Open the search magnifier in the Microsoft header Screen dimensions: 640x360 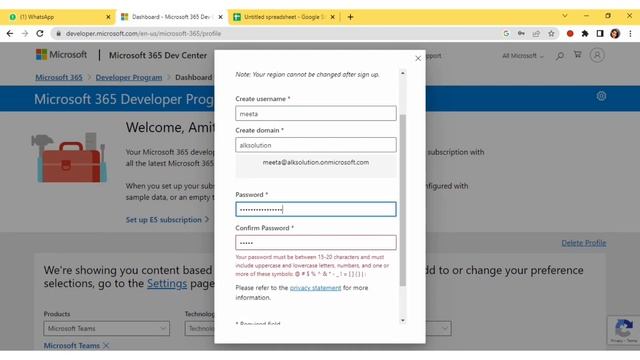coord(560,56)
